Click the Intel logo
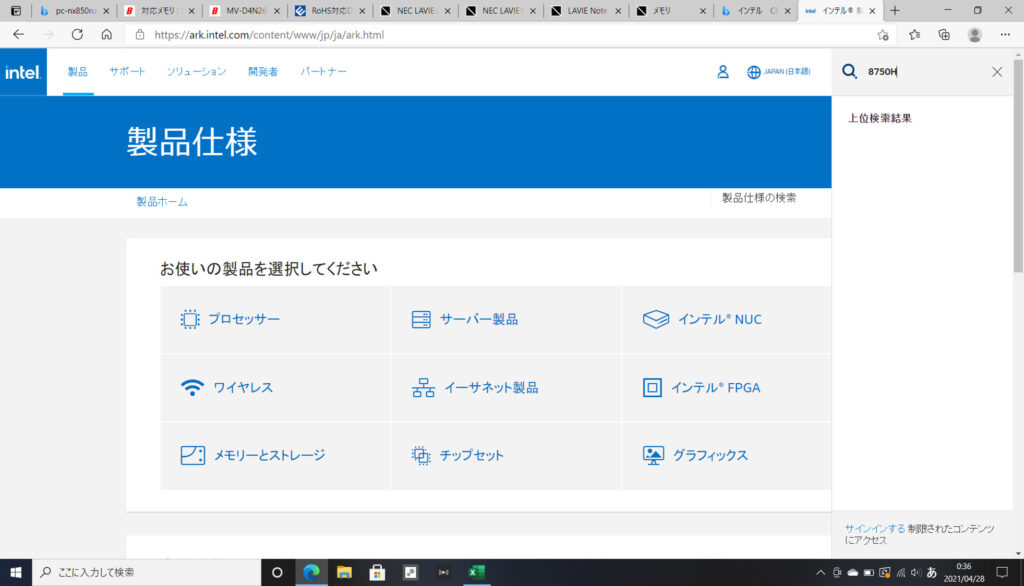The image size is (1024, 586). (x=22, y=72)
